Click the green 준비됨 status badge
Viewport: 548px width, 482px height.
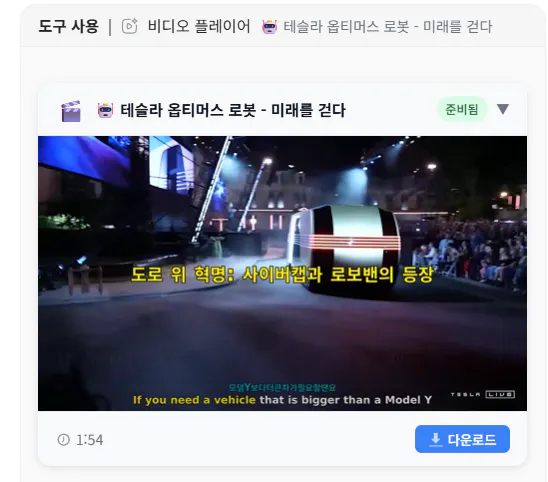coord(462,109)
